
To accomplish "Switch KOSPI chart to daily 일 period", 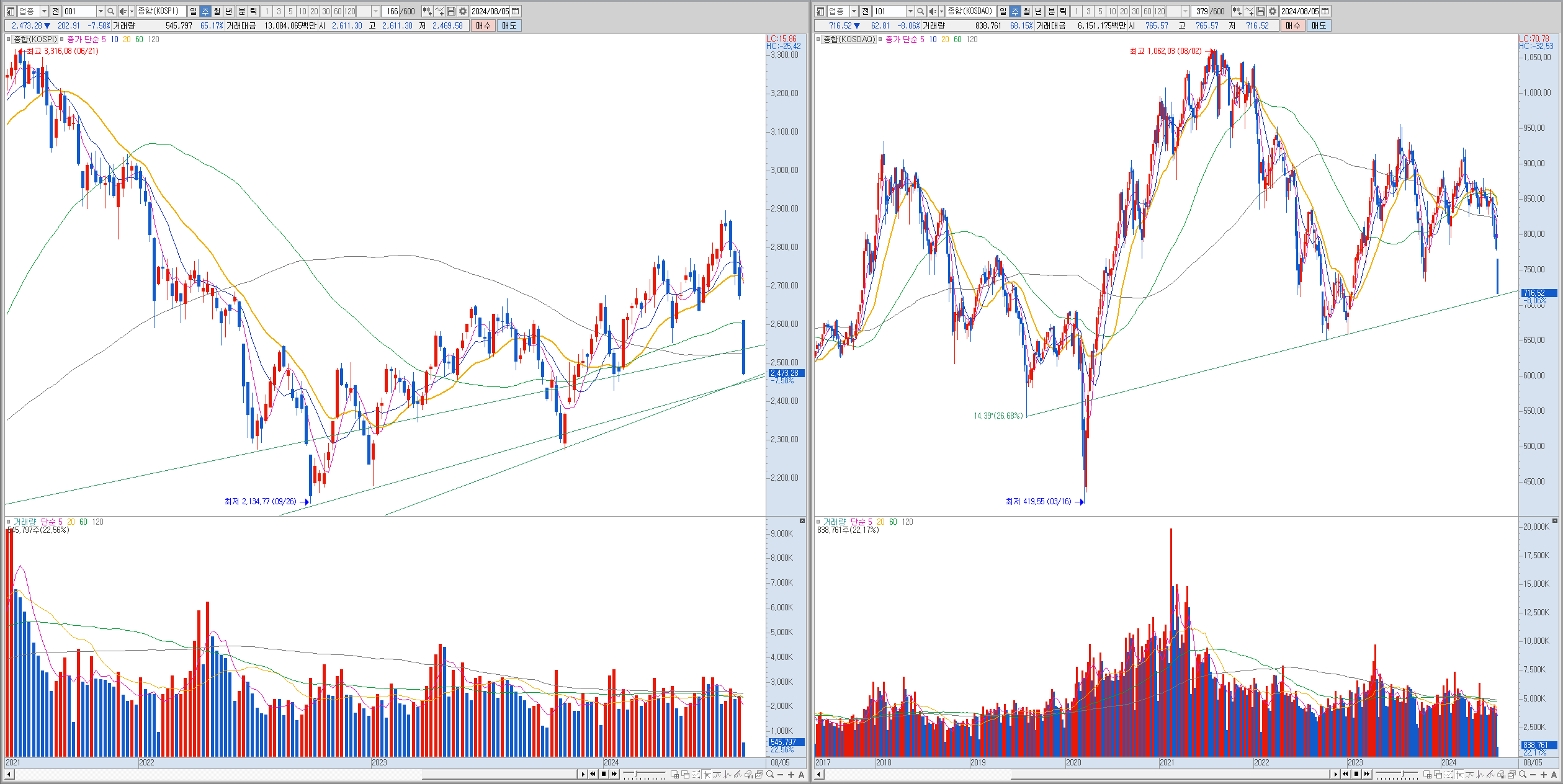I will [193, 11].
